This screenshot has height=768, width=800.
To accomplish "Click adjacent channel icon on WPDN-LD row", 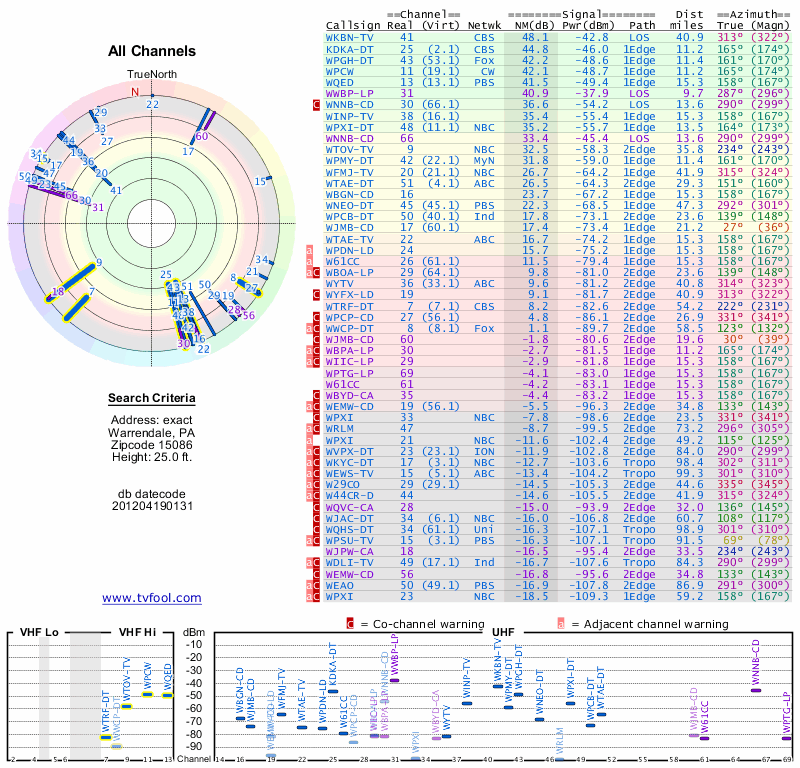I will [x=309, y=251].
